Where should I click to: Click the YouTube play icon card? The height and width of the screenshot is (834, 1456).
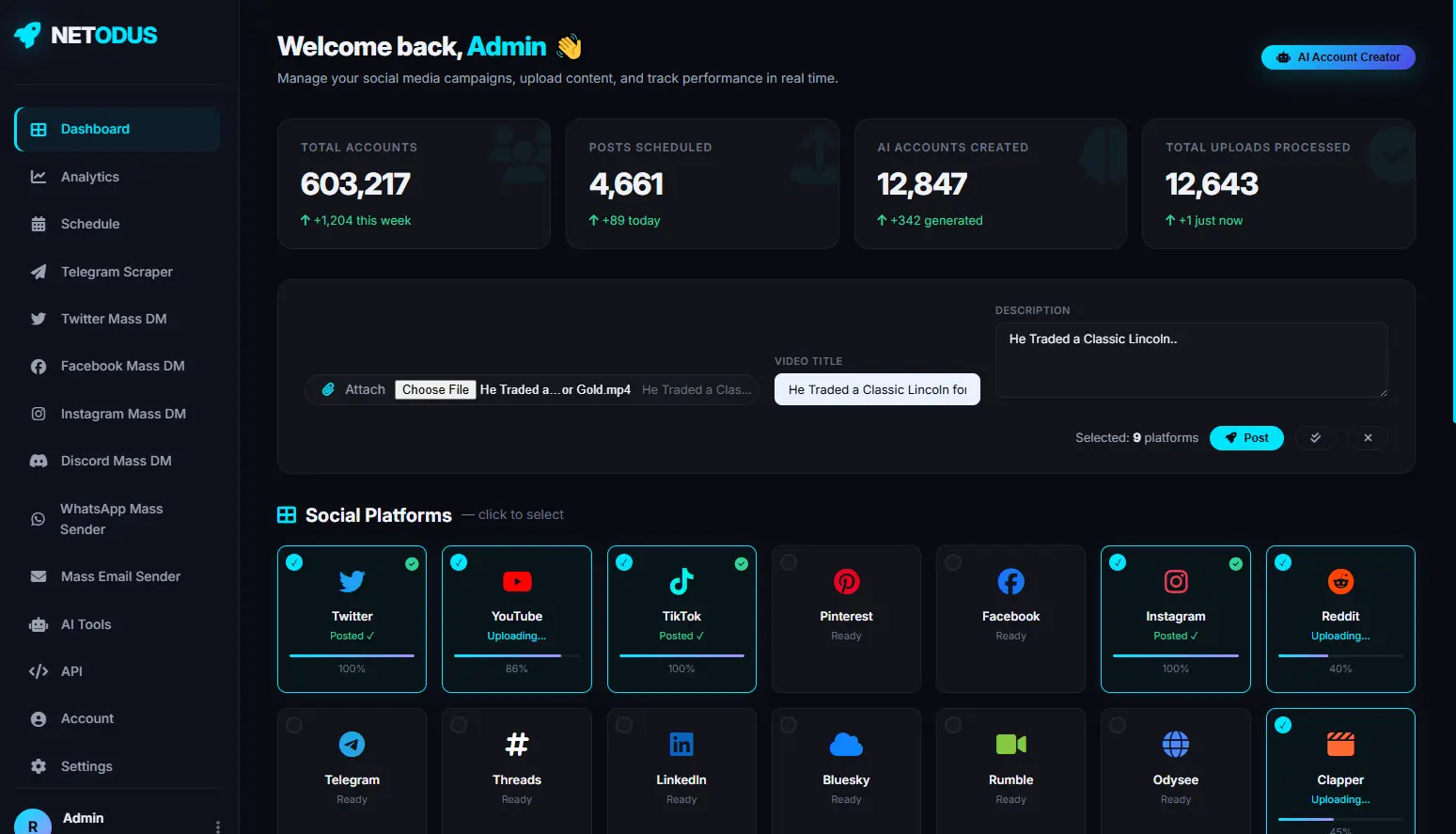tap(517, 582)
